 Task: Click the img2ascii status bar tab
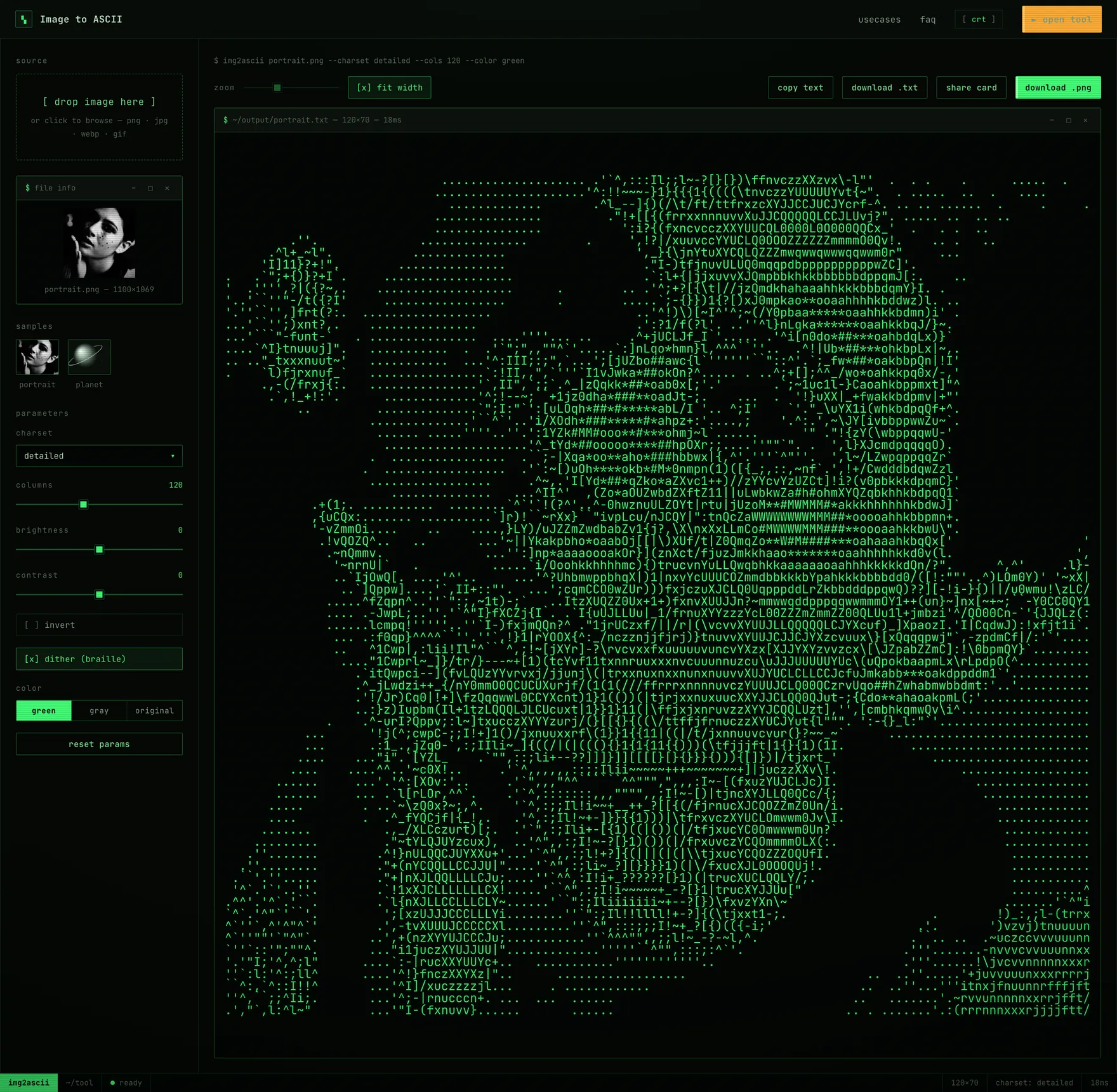[29, 1082]
